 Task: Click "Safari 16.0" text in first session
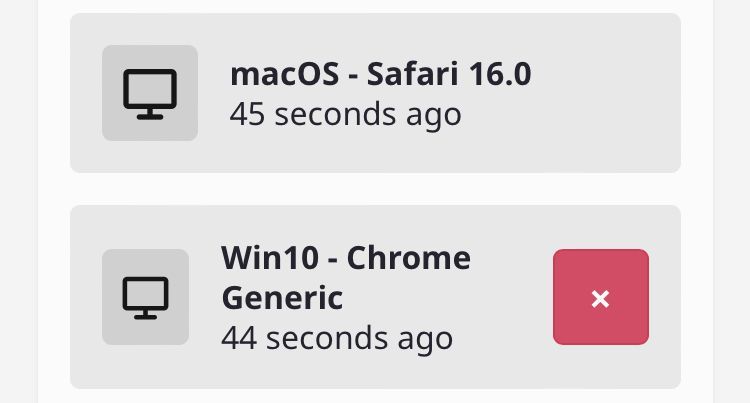449,74
